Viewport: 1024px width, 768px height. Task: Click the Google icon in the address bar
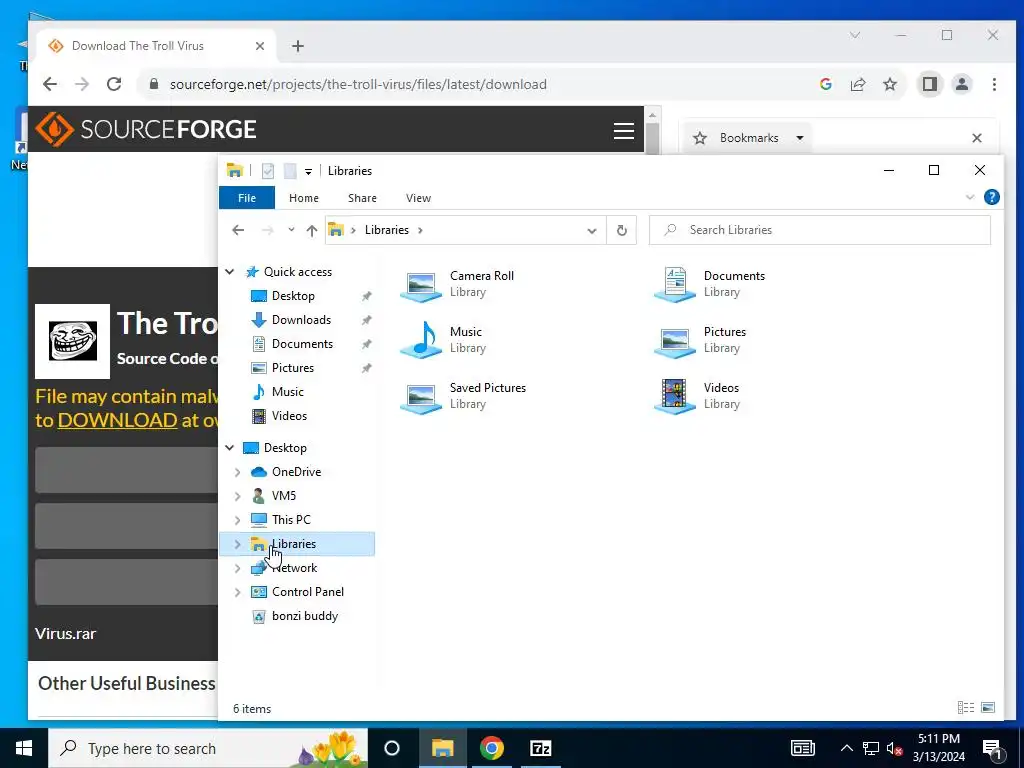coord(825,84)
